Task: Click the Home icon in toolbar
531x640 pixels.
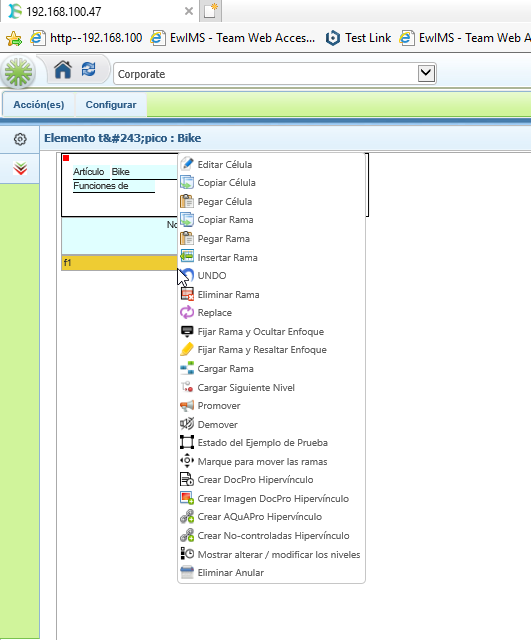Action: [63, 70]
